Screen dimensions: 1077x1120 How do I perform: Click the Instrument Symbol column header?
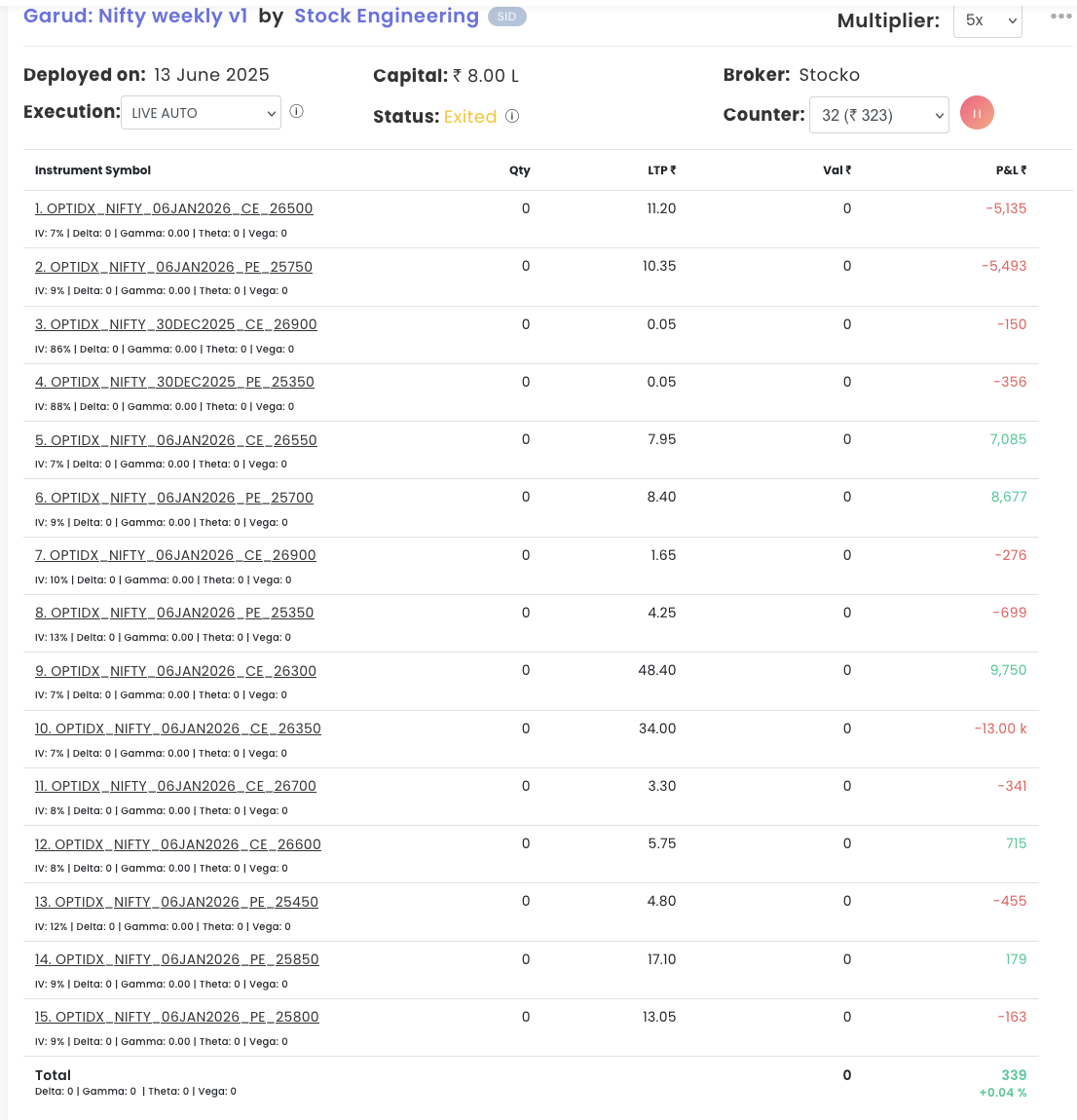[x=93, y=170]
